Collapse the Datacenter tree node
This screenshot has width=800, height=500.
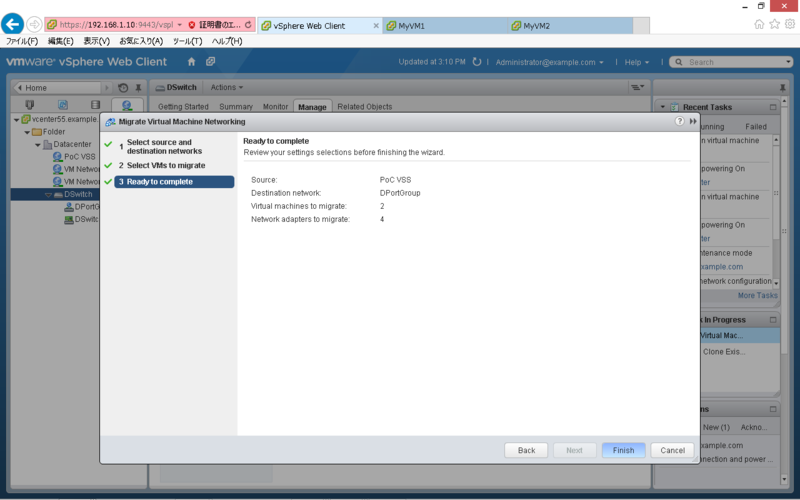[38, 145]
